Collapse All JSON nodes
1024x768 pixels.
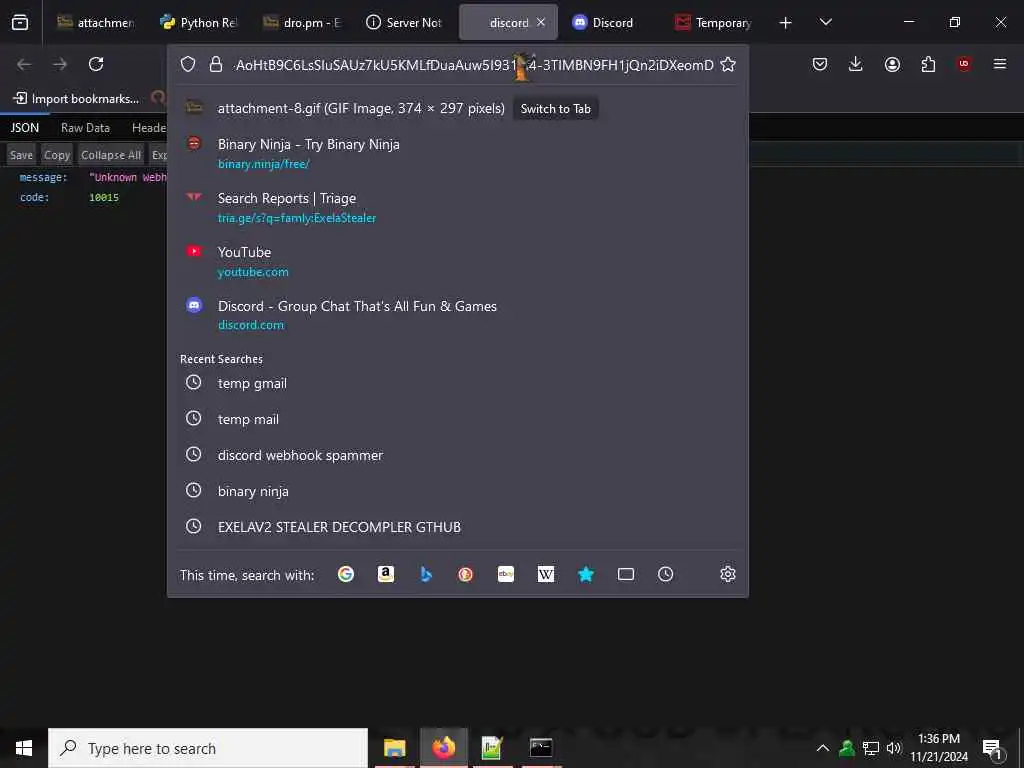[111, 155]
